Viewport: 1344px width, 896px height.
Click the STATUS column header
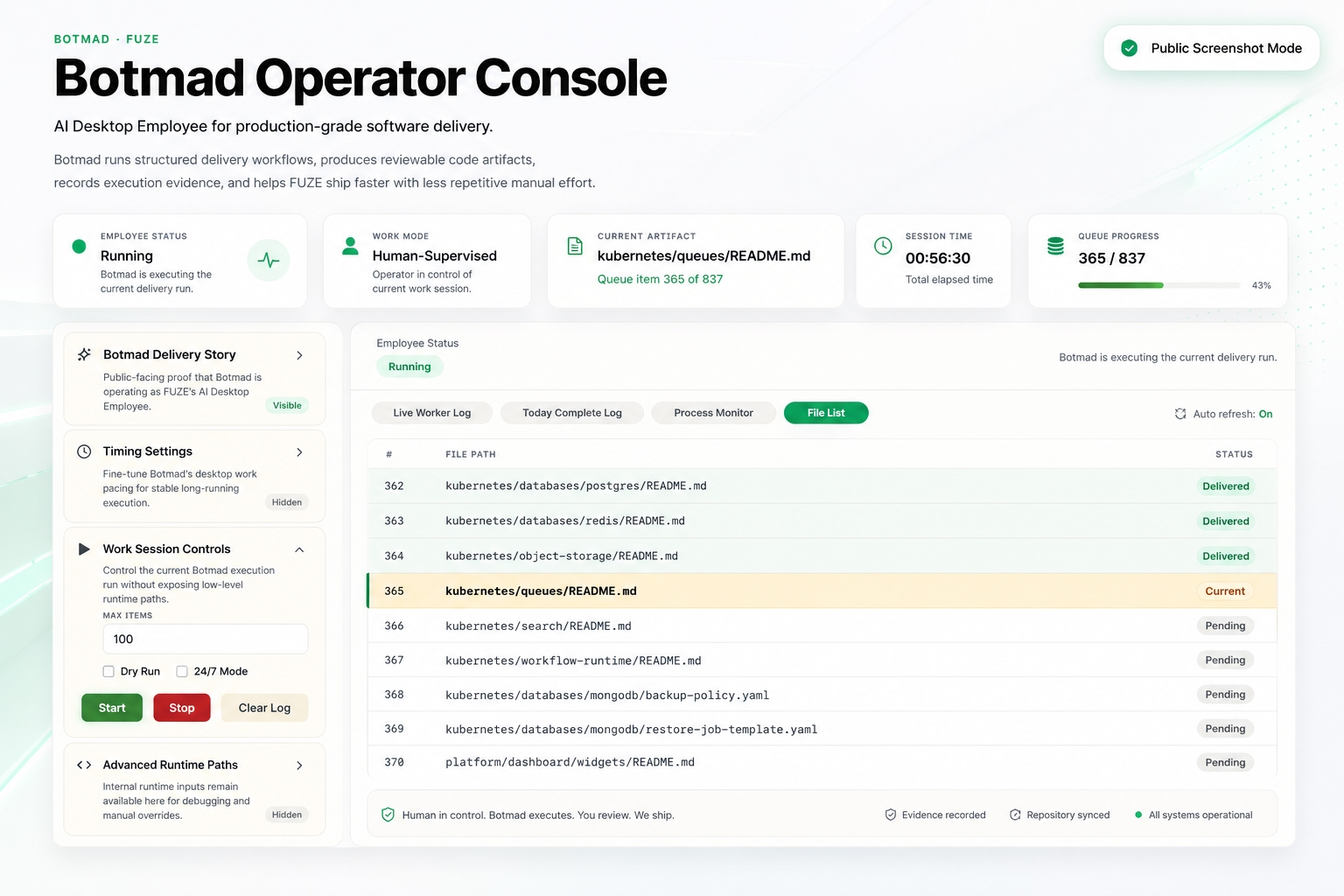(x=1234, y=454)
